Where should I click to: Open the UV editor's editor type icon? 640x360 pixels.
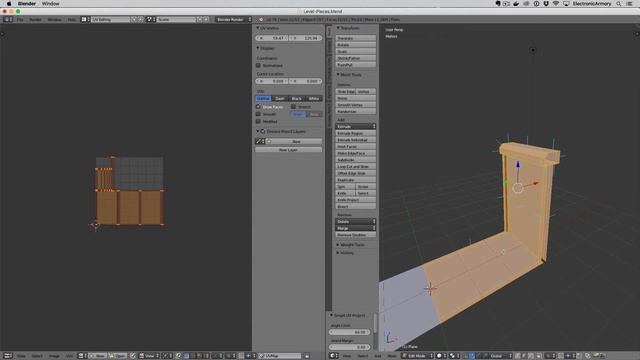(8, 356)
